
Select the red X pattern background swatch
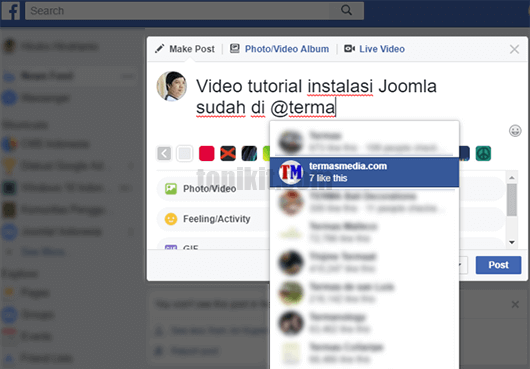(x=228, y=154)
